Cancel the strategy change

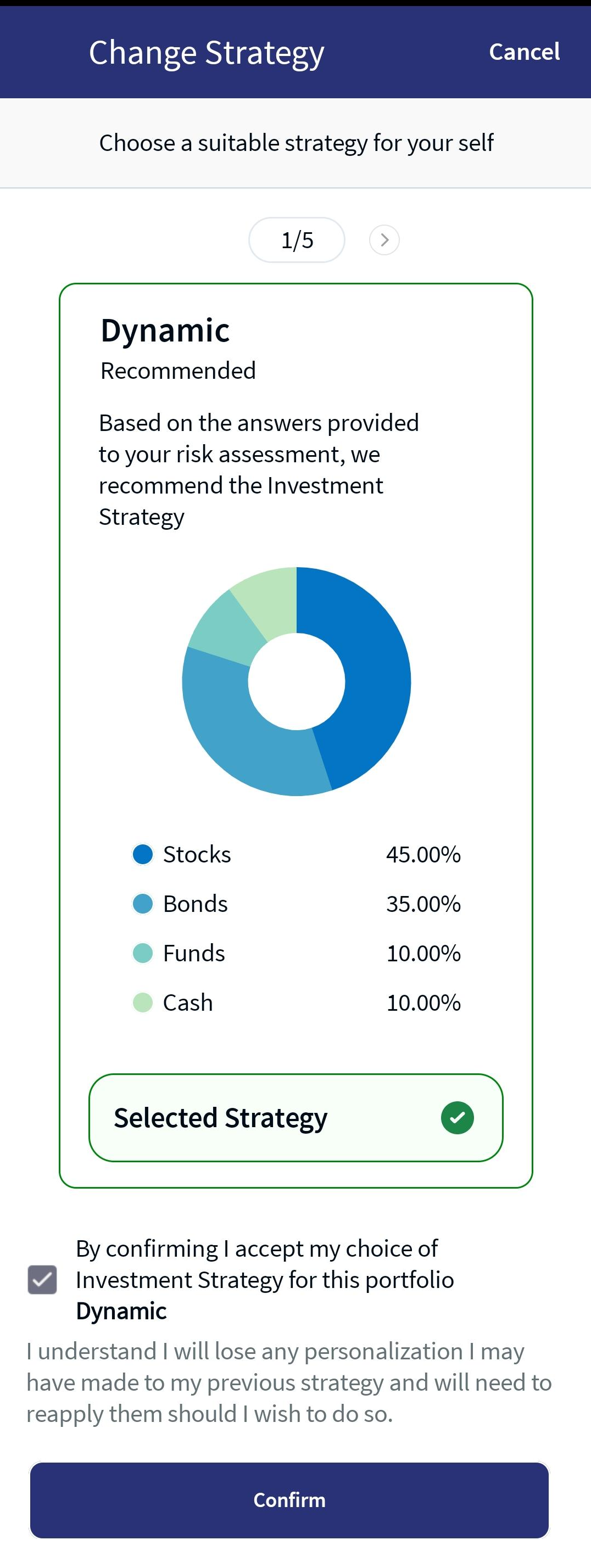[524, 52]
